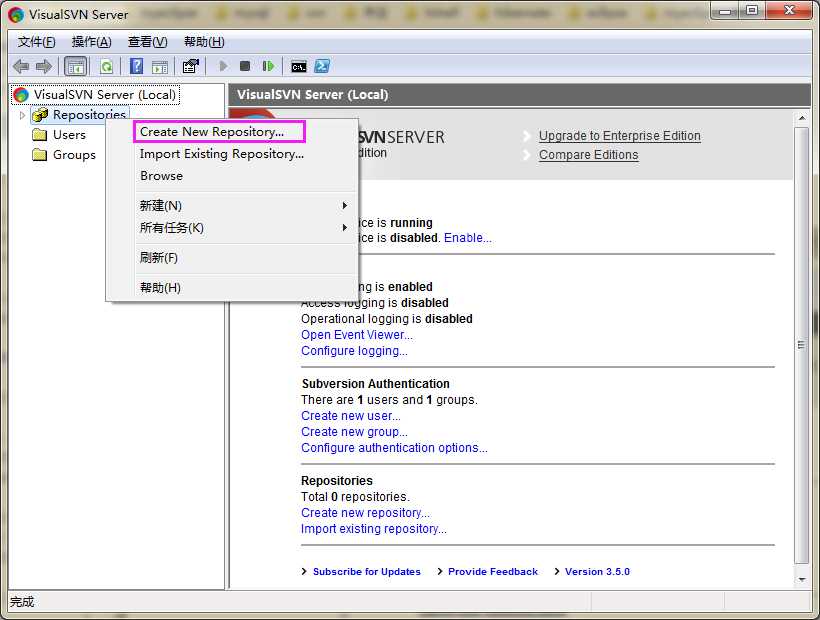Click the vertical scrollbar thumb
The height and width of the screenshot is (620, 820).
click(x=802, y=345)
